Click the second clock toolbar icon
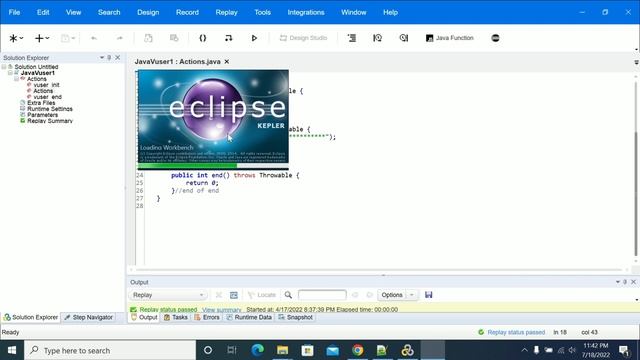This screenshot has height=360, width=640. [404, 38]
